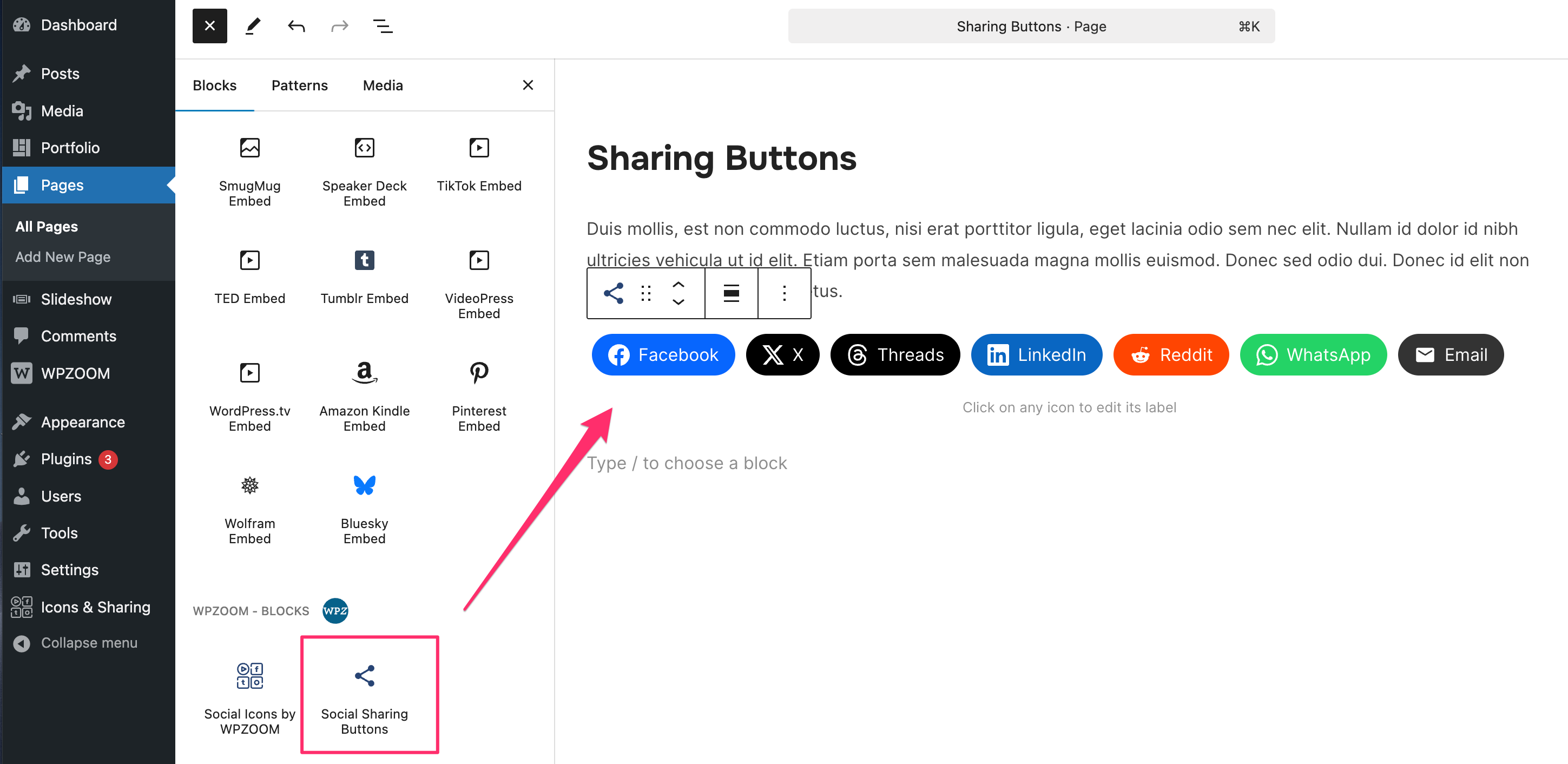Insert the Pinterest Embed block

[479, 398]
